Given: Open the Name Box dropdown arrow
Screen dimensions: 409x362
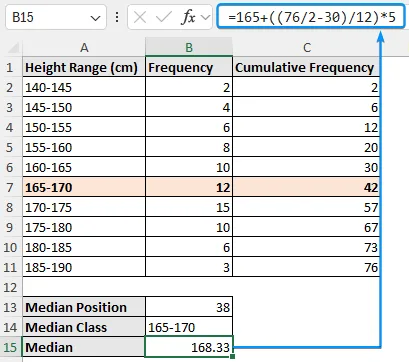Looking at the screenshot, I should pos(95,18).
